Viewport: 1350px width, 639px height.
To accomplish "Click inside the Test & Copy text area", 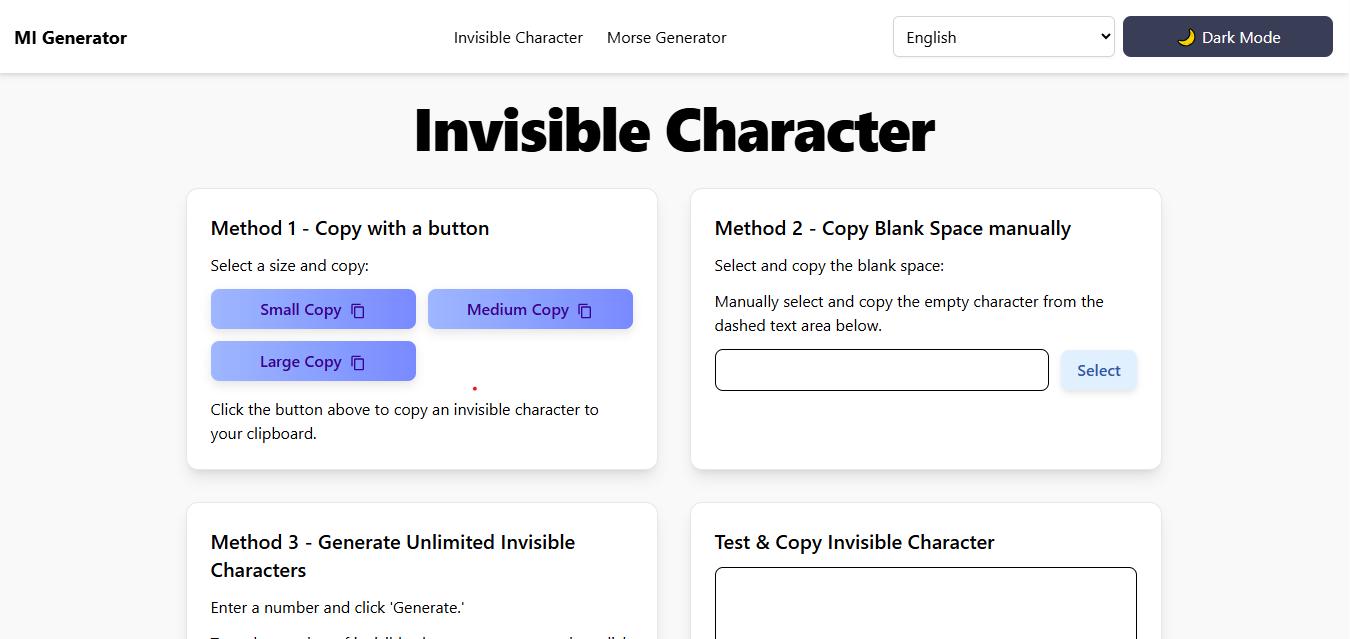I will click(925, 603).
